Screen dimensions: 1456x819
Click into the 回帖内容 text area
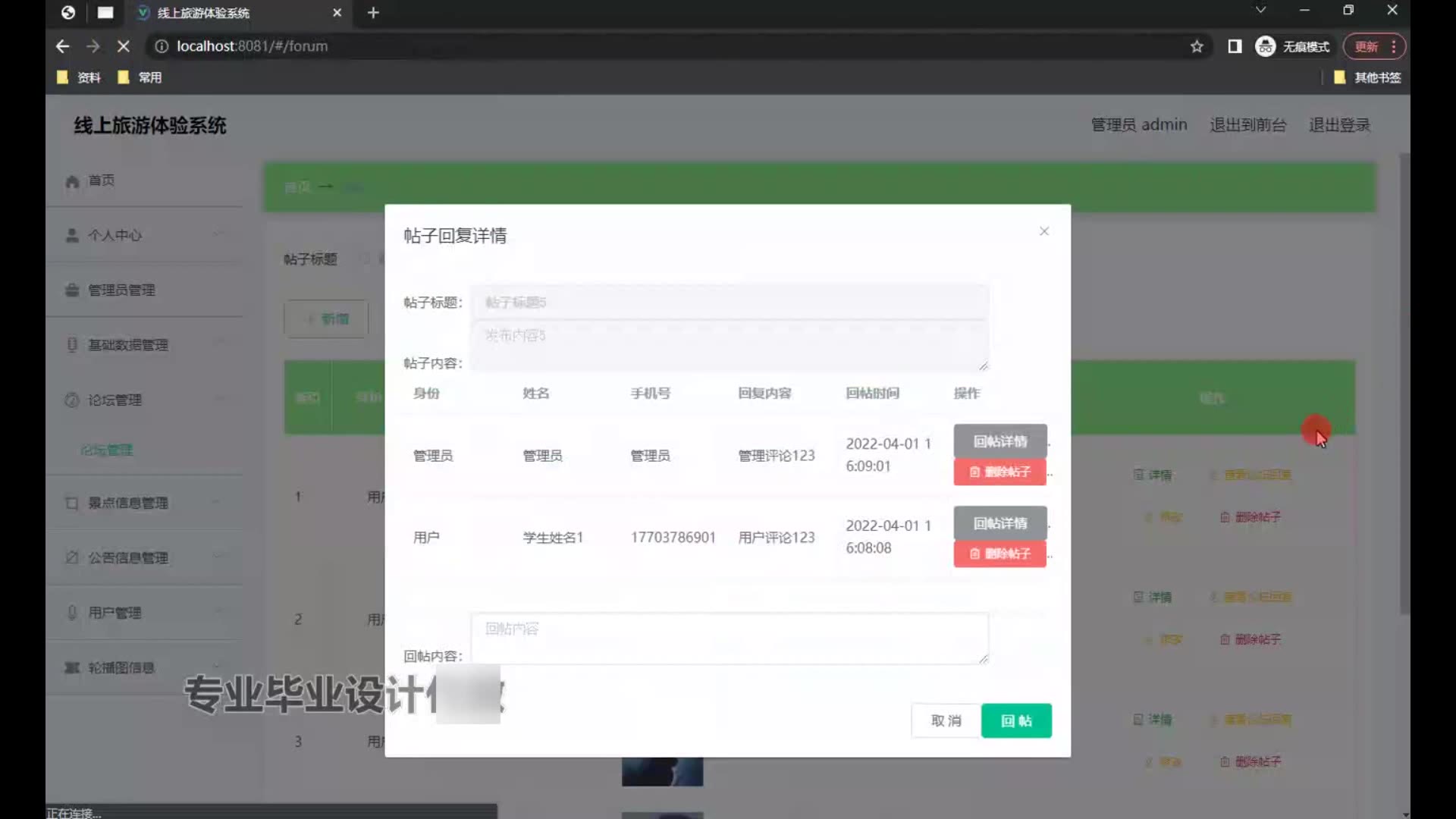pyautogui.click(x=729, y=638)
